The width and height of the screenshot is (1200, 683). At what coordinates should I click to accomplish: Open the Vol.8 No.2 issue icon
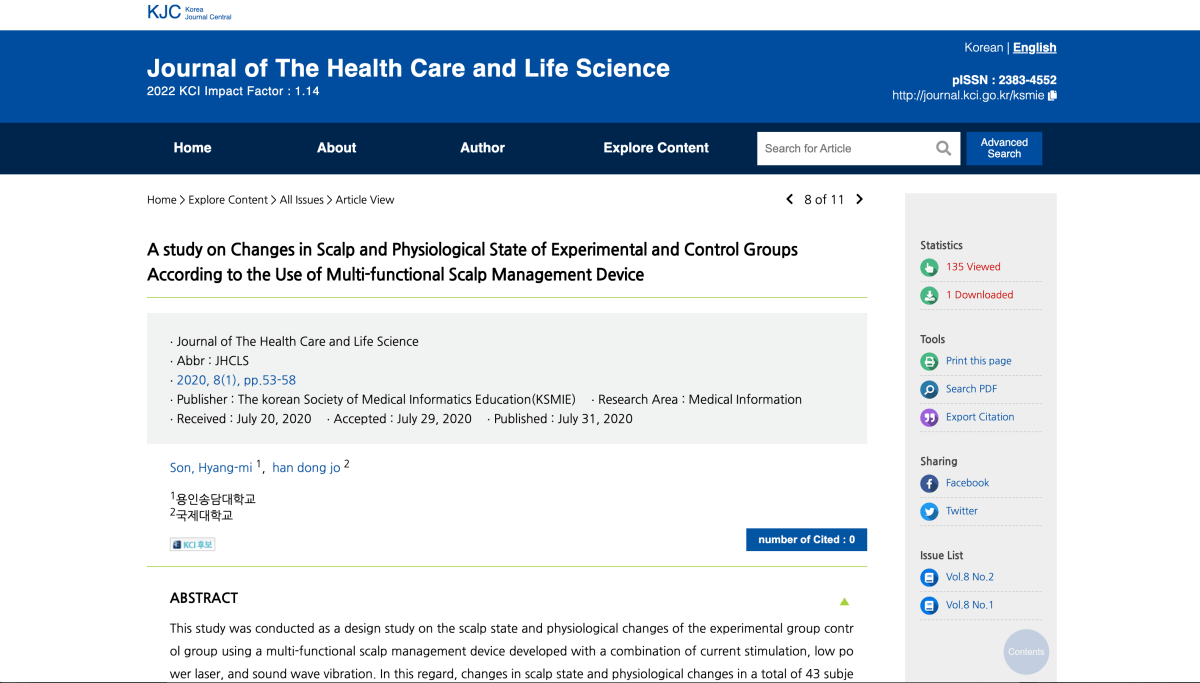[929, 577]
